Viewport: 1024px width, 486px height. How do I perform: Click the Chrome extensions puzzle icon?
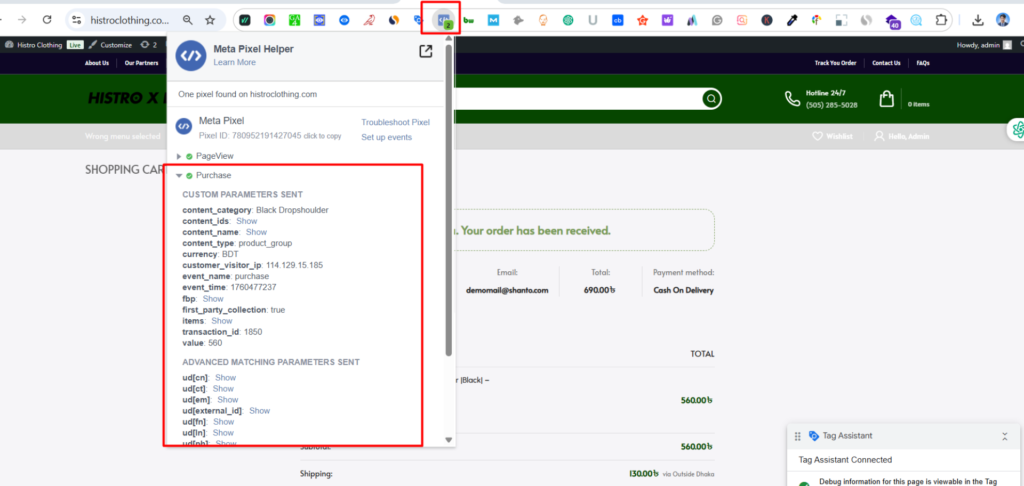941,20
